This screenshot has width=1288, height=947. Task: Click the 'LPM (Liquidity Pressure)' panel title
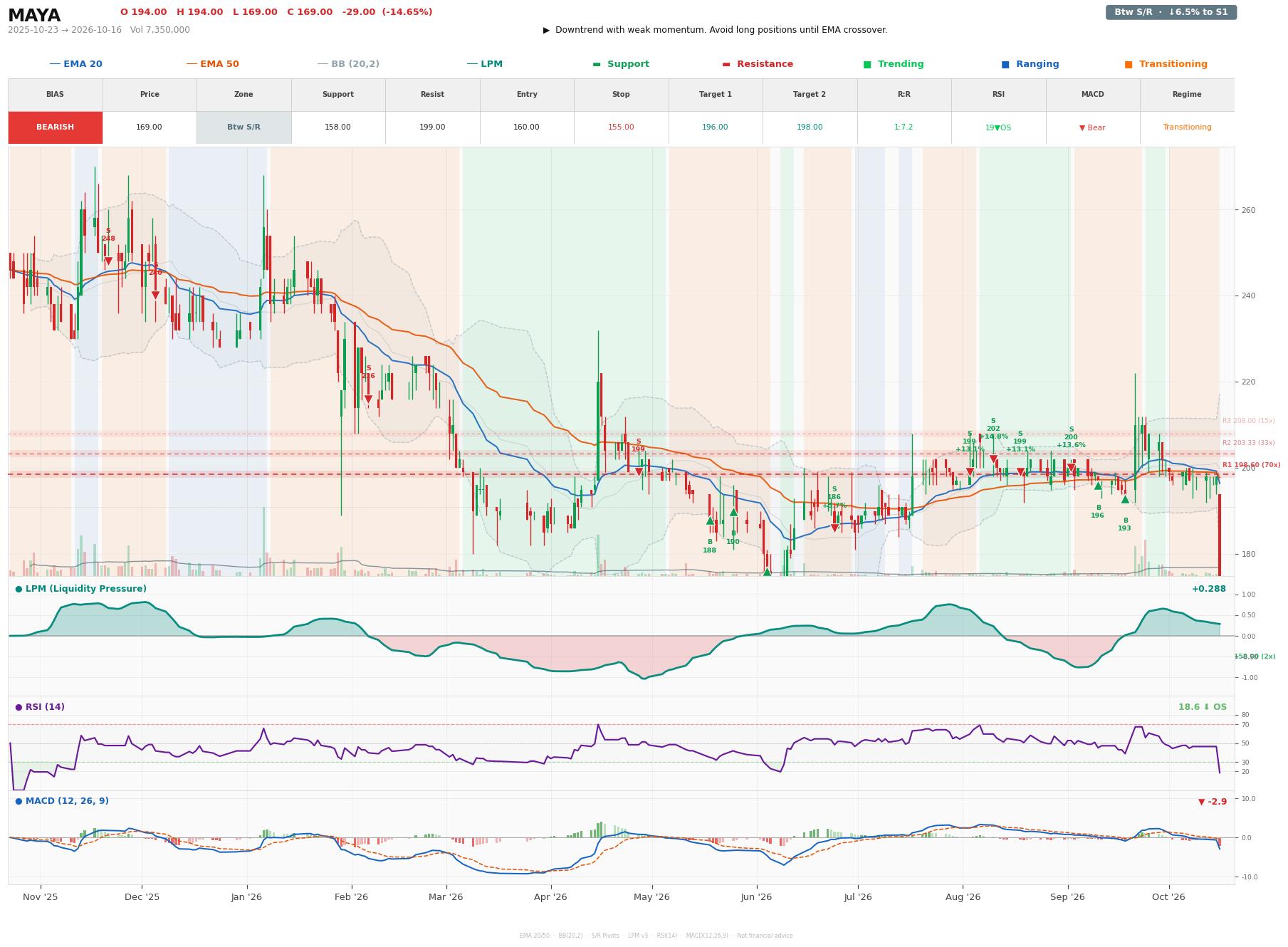[x=81, y=589]
